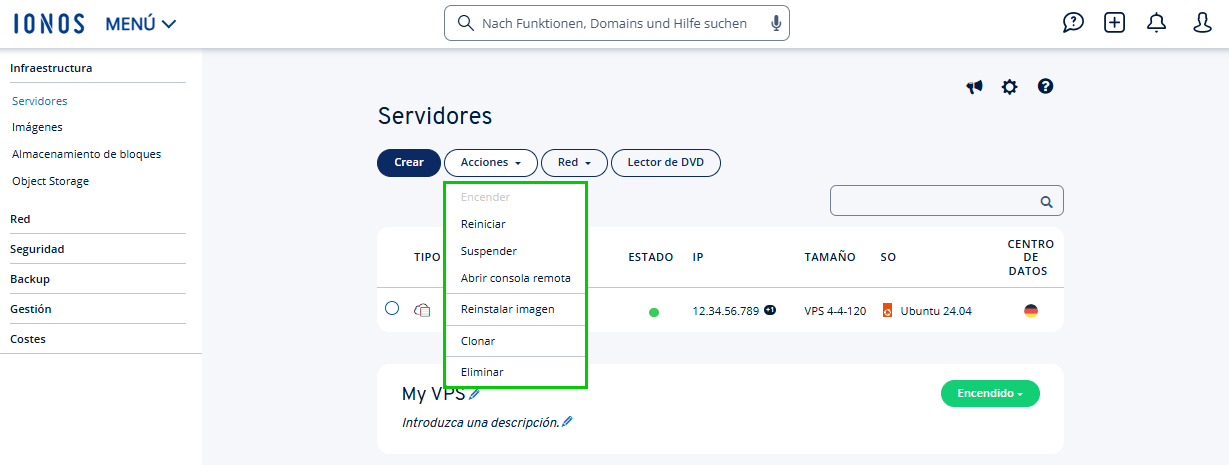
Task: Select the server row radio button
Action: (x=392, y=309)
